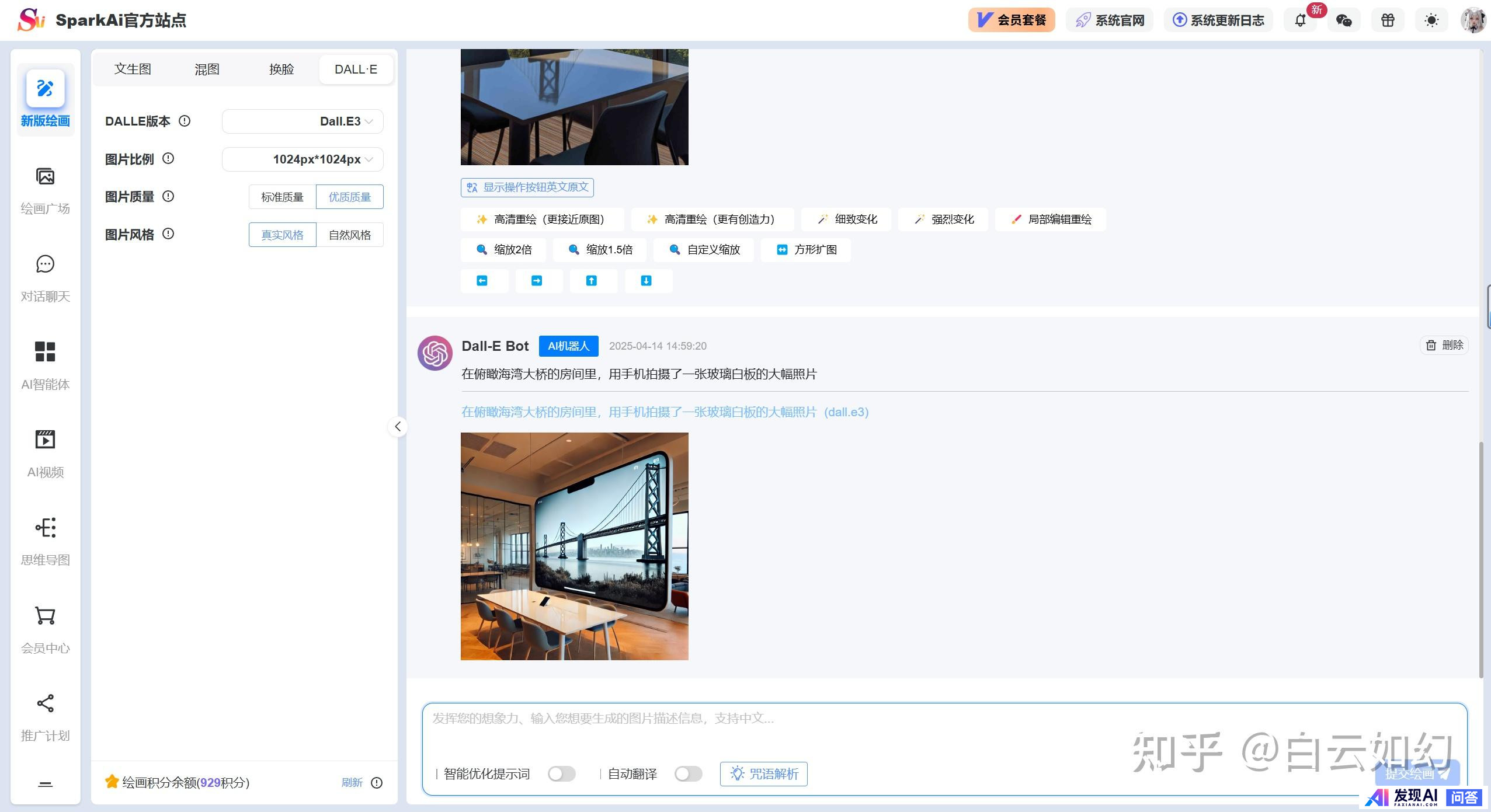Click the chat area vertical scrollbar
Viewport: 1491px width, 812px height.
coord(1481,560)
